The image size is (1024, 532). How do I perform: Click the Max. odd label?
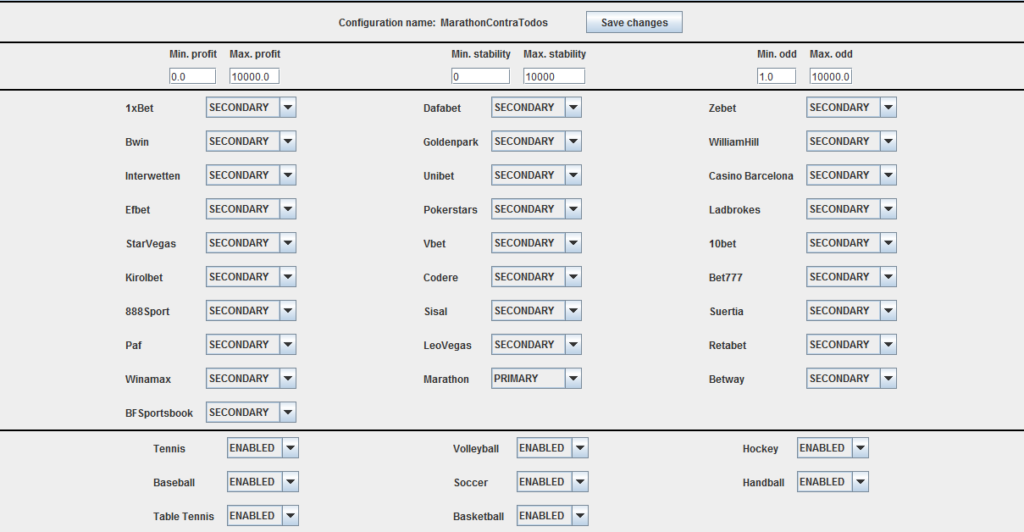pyautogui.click(x=831, y=54)
